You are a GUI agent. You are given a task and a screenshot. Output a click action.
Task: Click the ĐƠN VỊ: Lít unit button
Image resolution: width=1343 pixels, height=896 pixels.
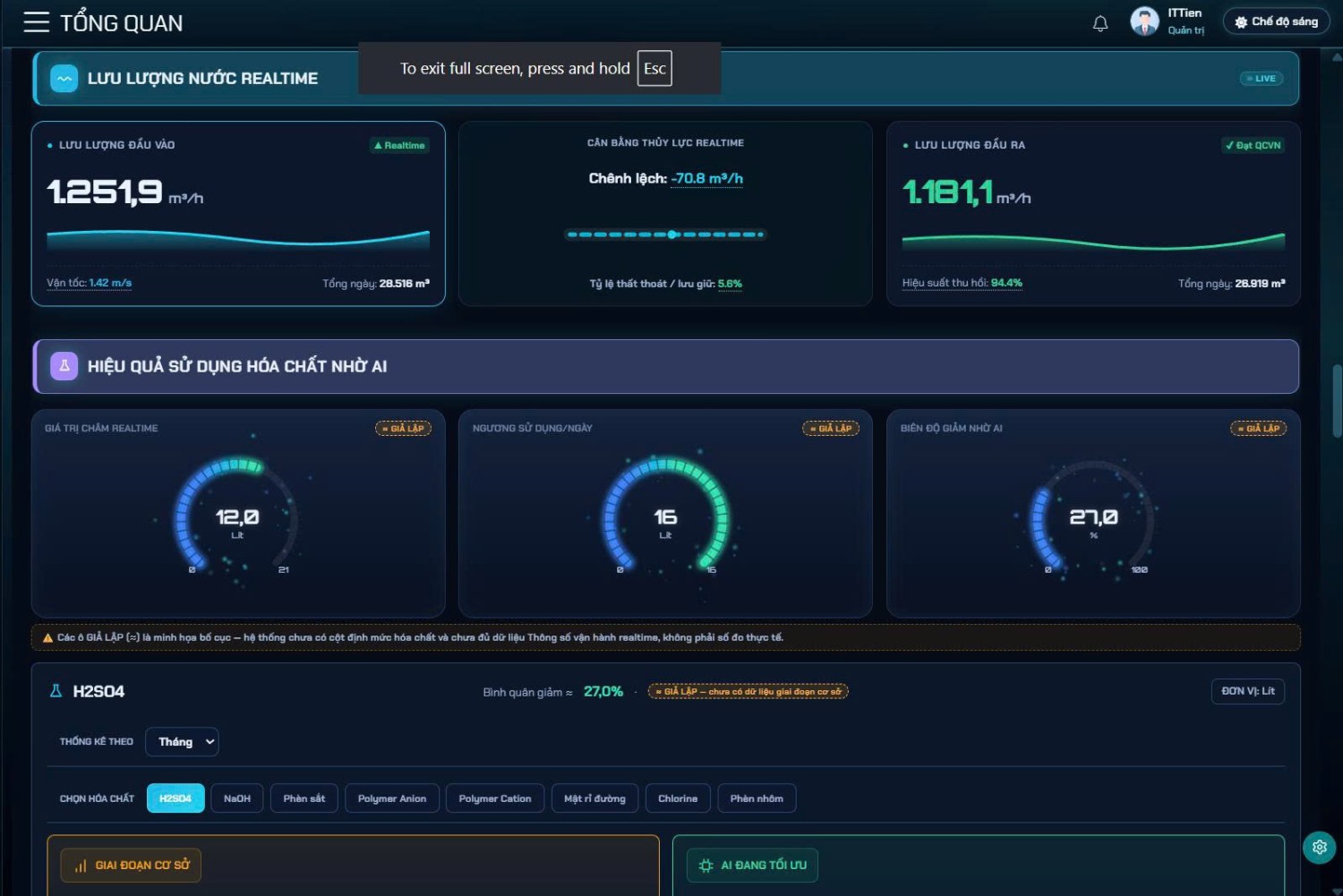pos(1248,691)
